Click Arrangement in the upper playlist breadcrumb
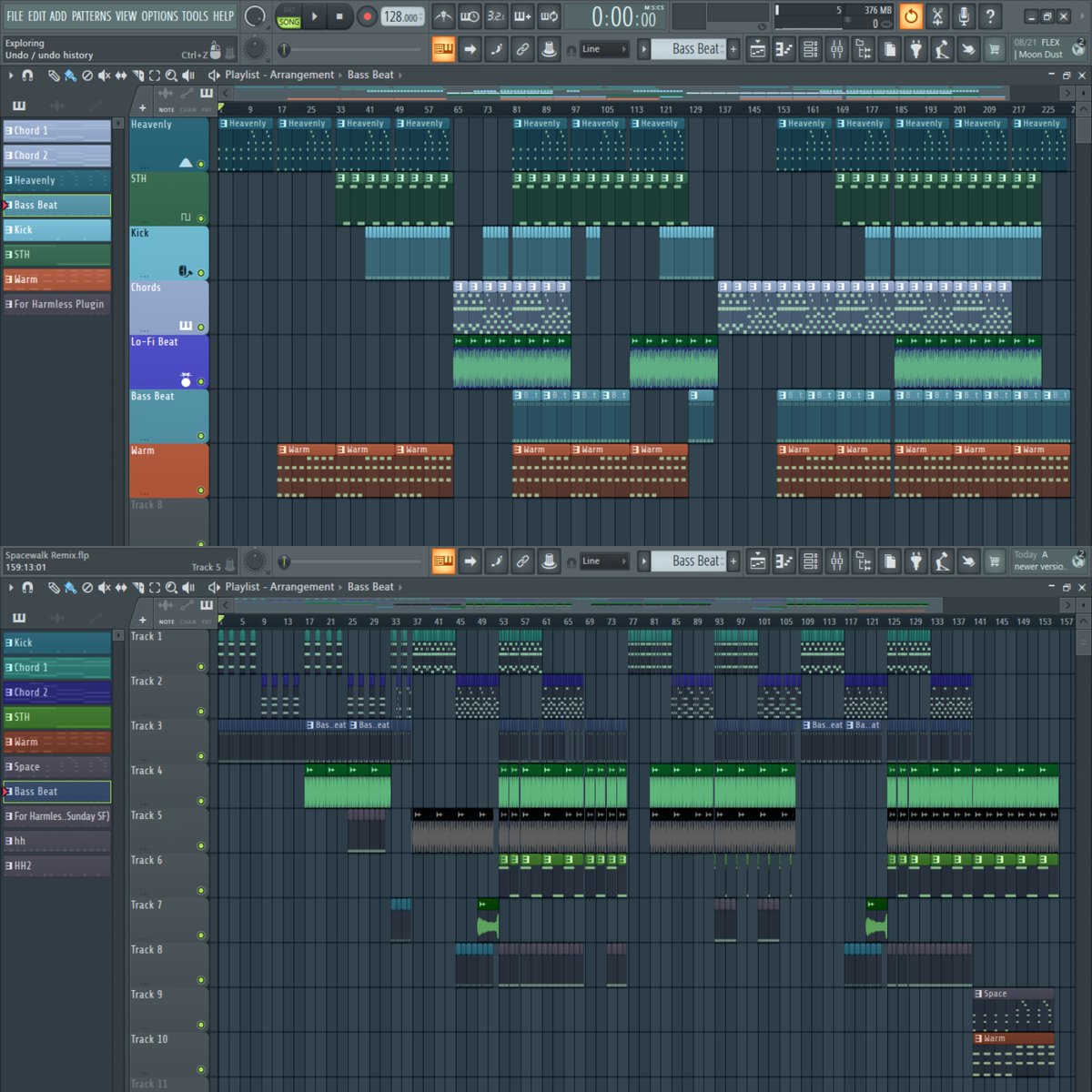 pyautogui.click(x=301, y=76)
